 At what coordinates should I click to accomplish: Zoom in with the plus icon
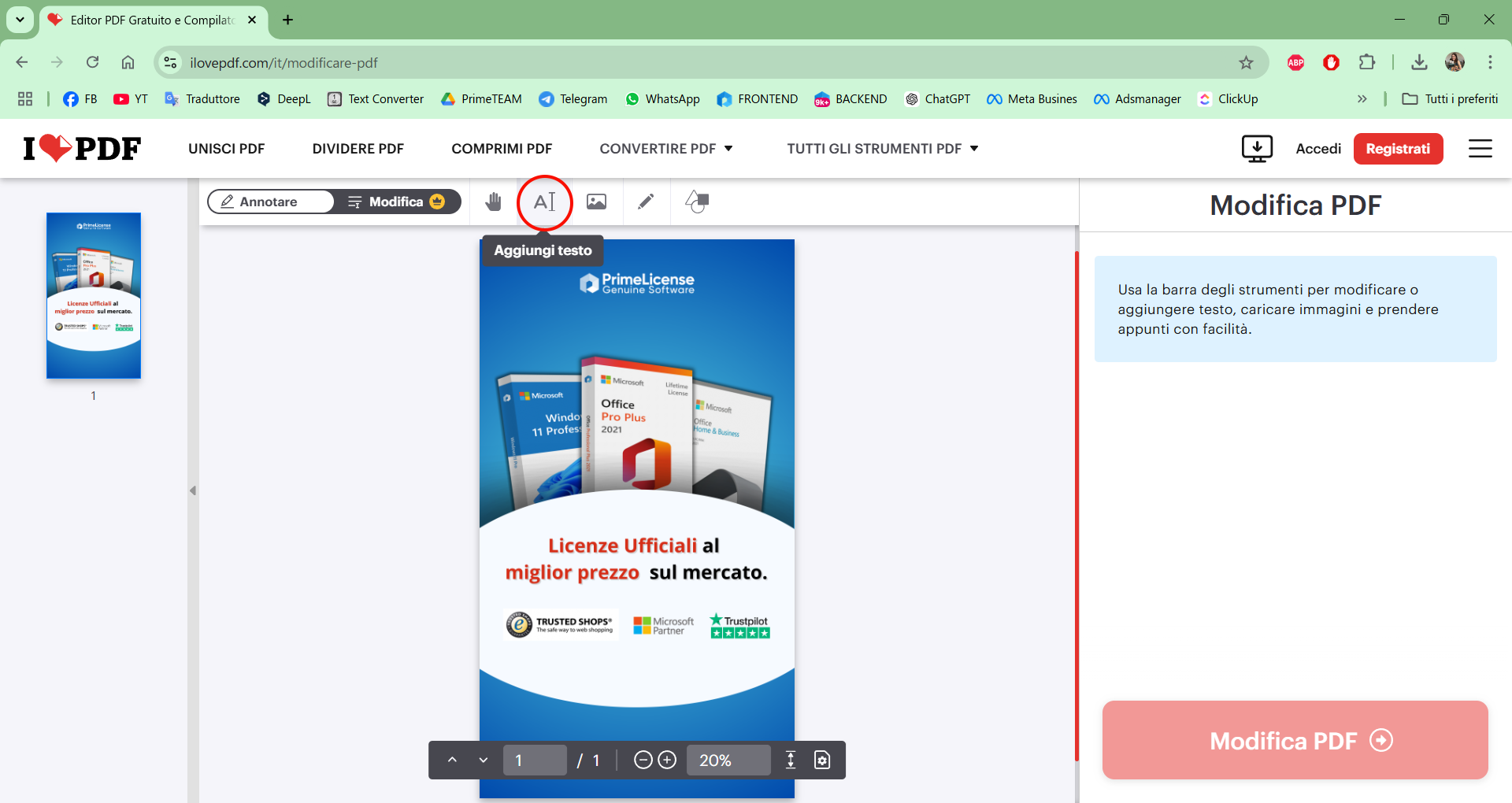667,760
